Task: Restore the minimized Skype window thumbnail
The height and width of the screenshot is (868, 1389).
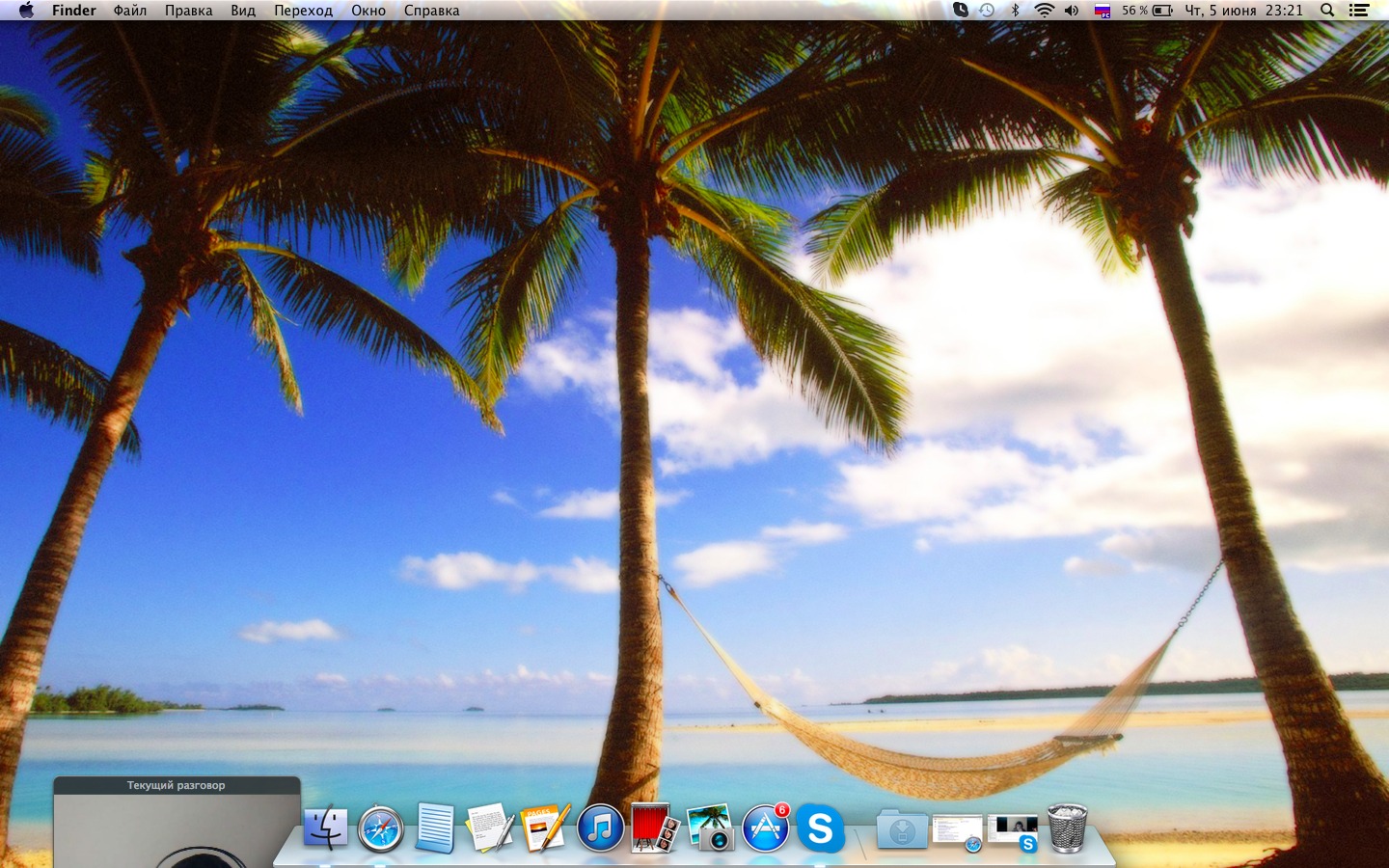Action: pos(1013,831)
